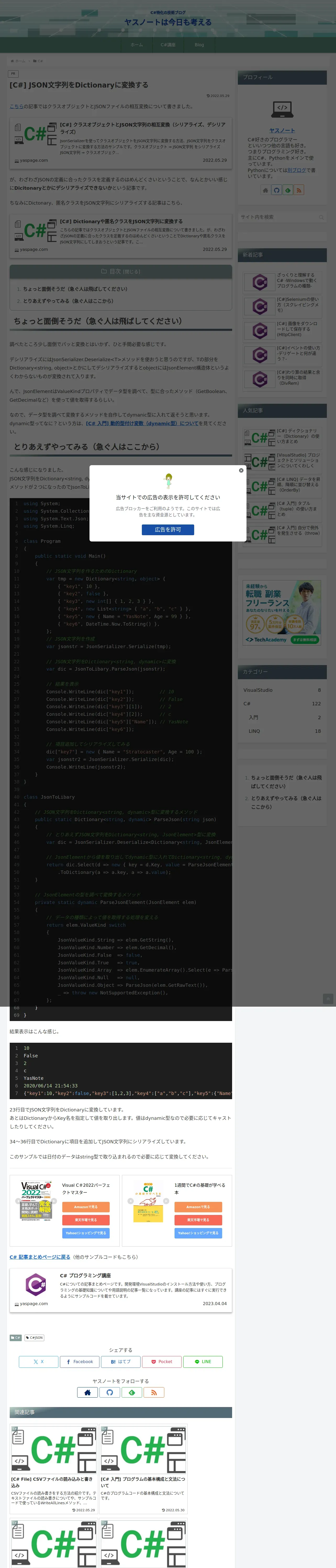Screen dimensions: 336x1568
Task: Click the 広告を許可 button
Action: click(x=168, y=529)
